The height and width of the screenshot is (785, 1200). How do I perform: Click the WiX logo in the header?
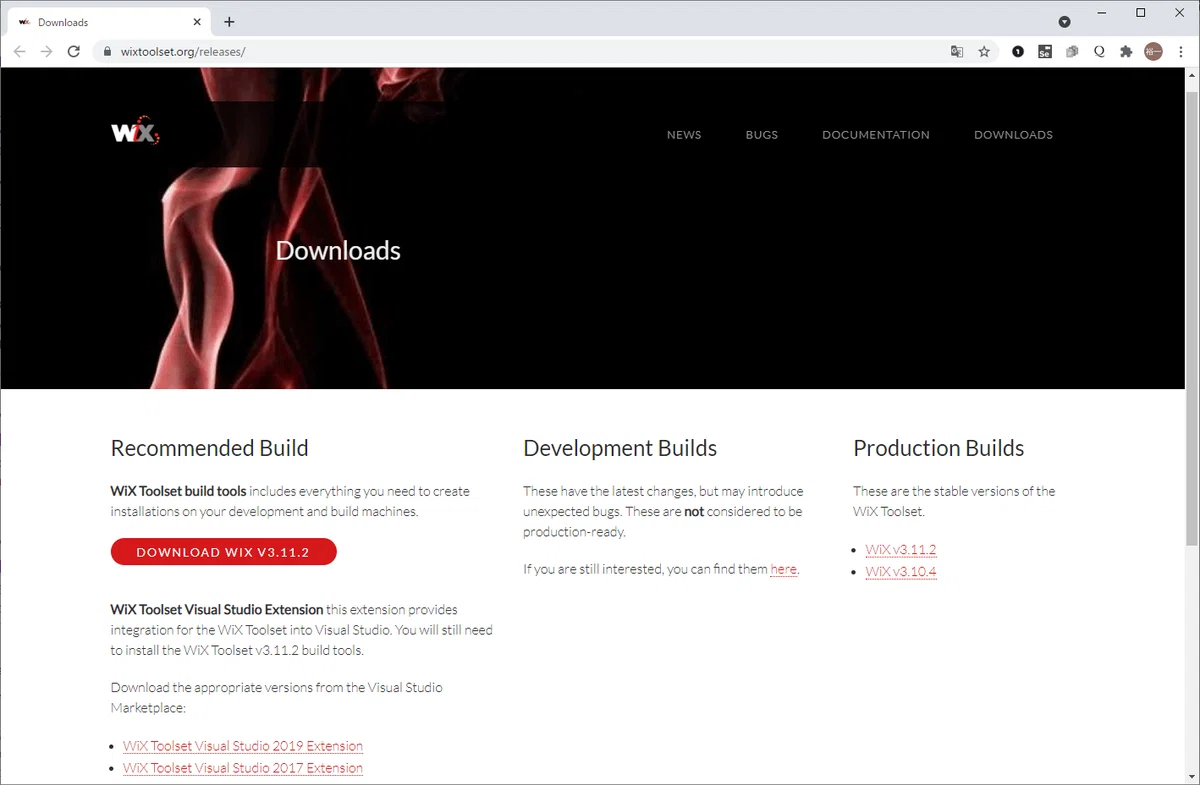pyautogui.click(x=135, y=133)
